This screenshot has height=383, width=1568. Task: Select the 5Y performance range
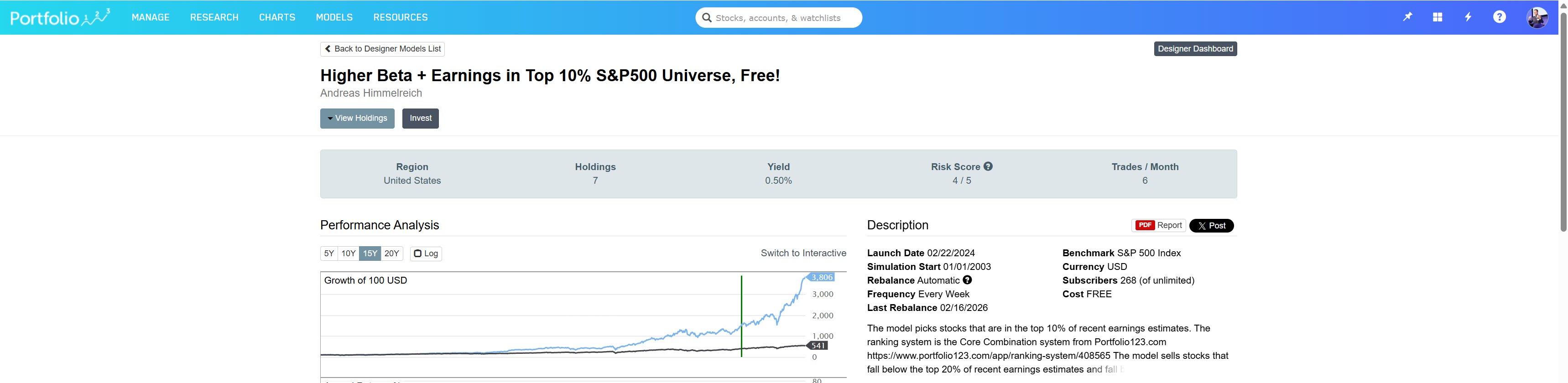pos(328,253)
